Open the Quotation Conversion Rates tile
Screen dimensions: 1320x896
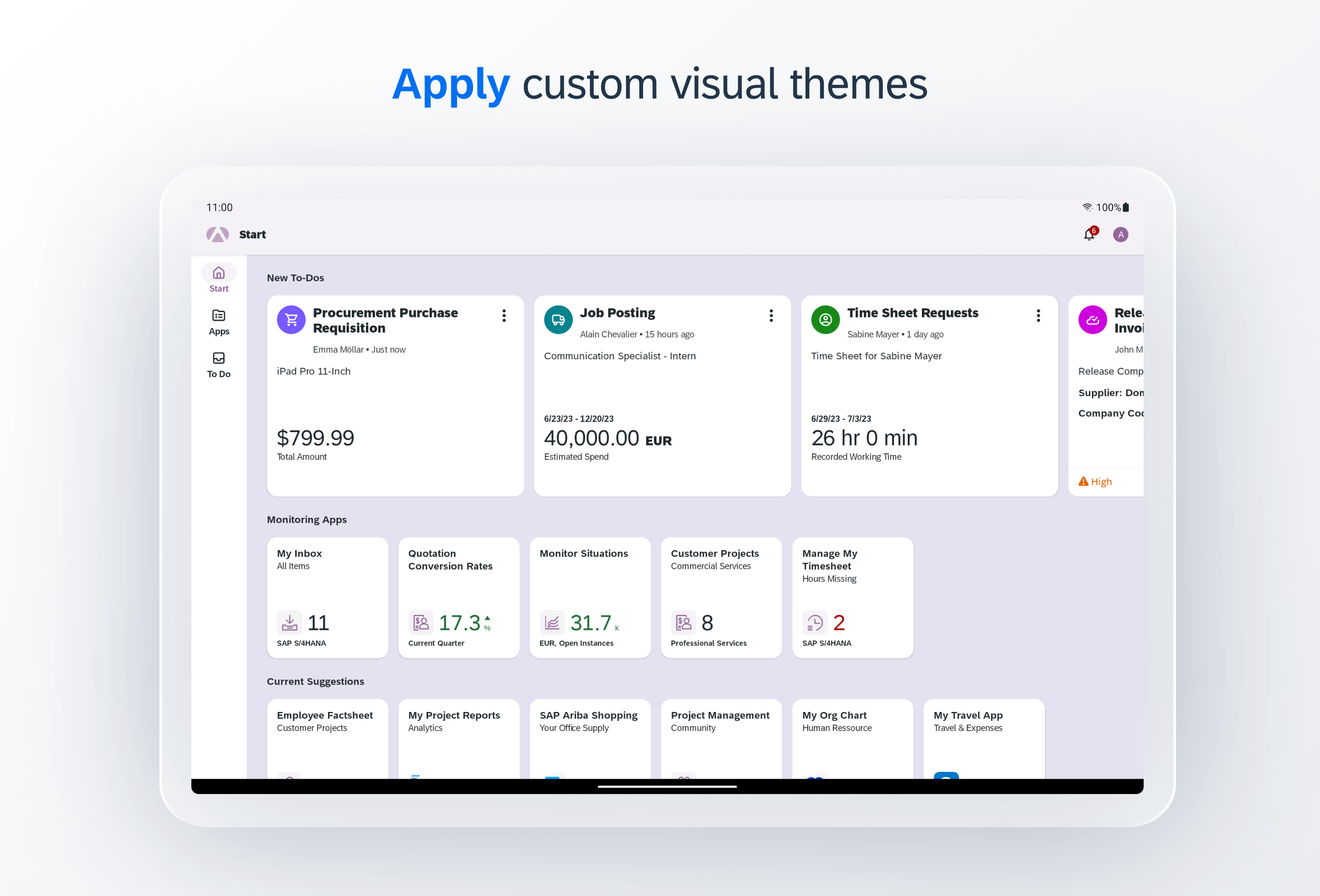[x=459, y=597]
